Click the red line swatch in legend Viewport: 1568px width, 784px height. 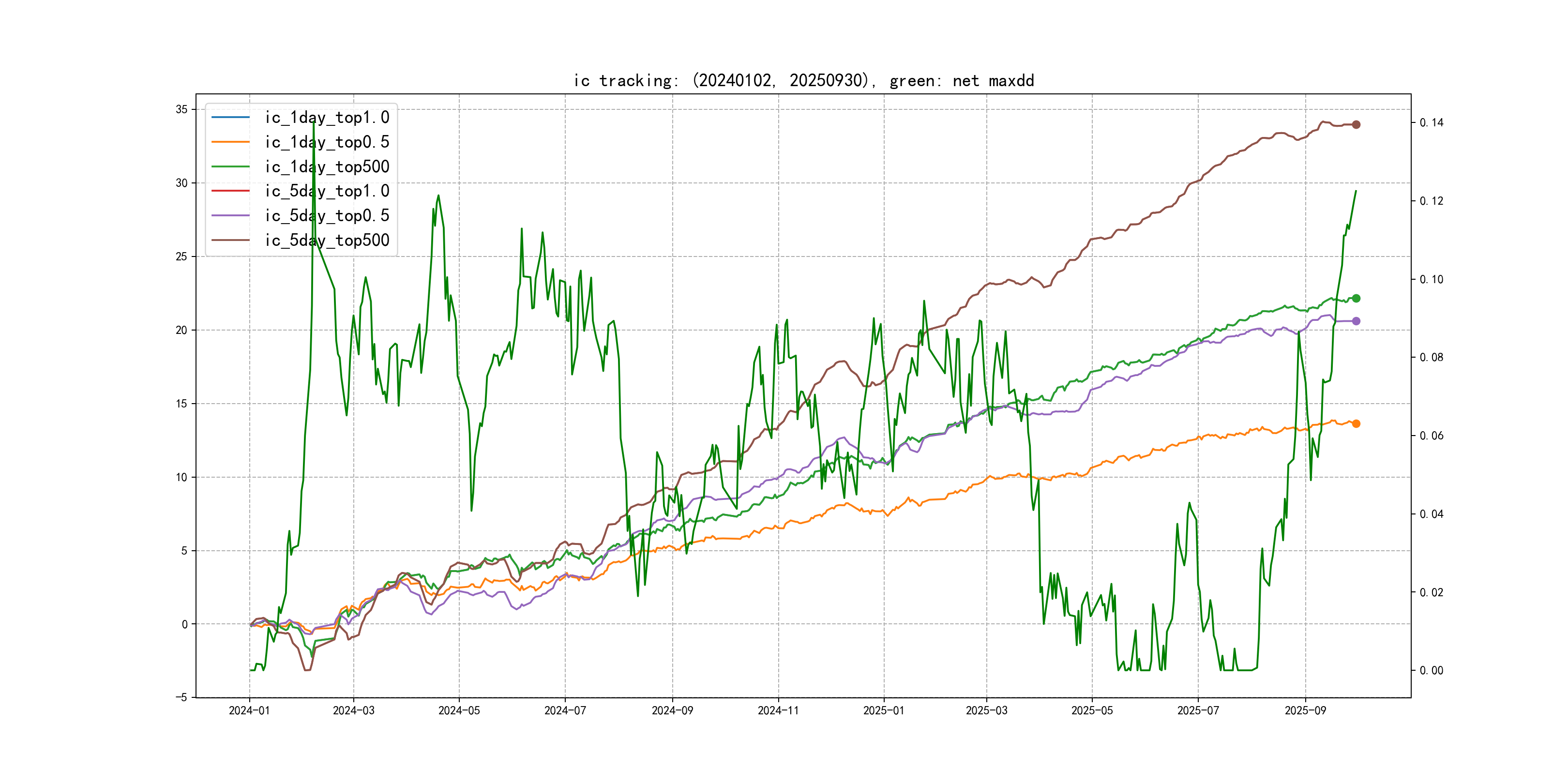pos(230,191)
